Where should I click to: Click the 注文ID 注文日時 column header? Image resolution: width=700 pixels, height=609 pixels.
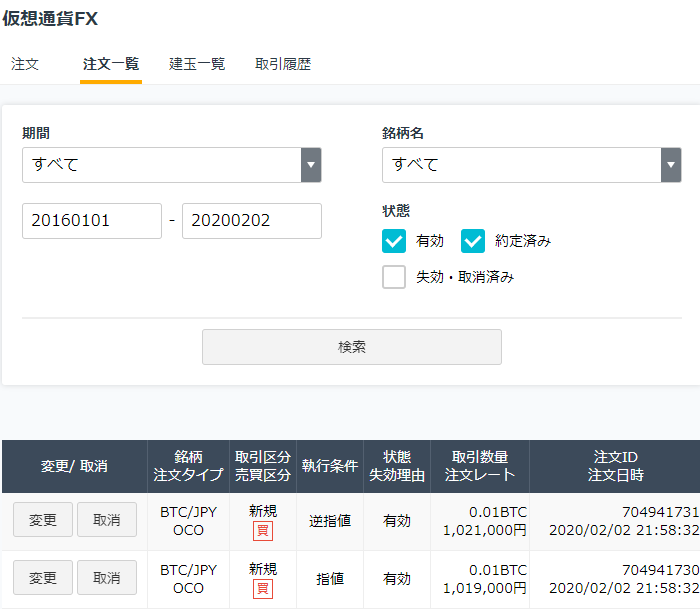point(615,466)
